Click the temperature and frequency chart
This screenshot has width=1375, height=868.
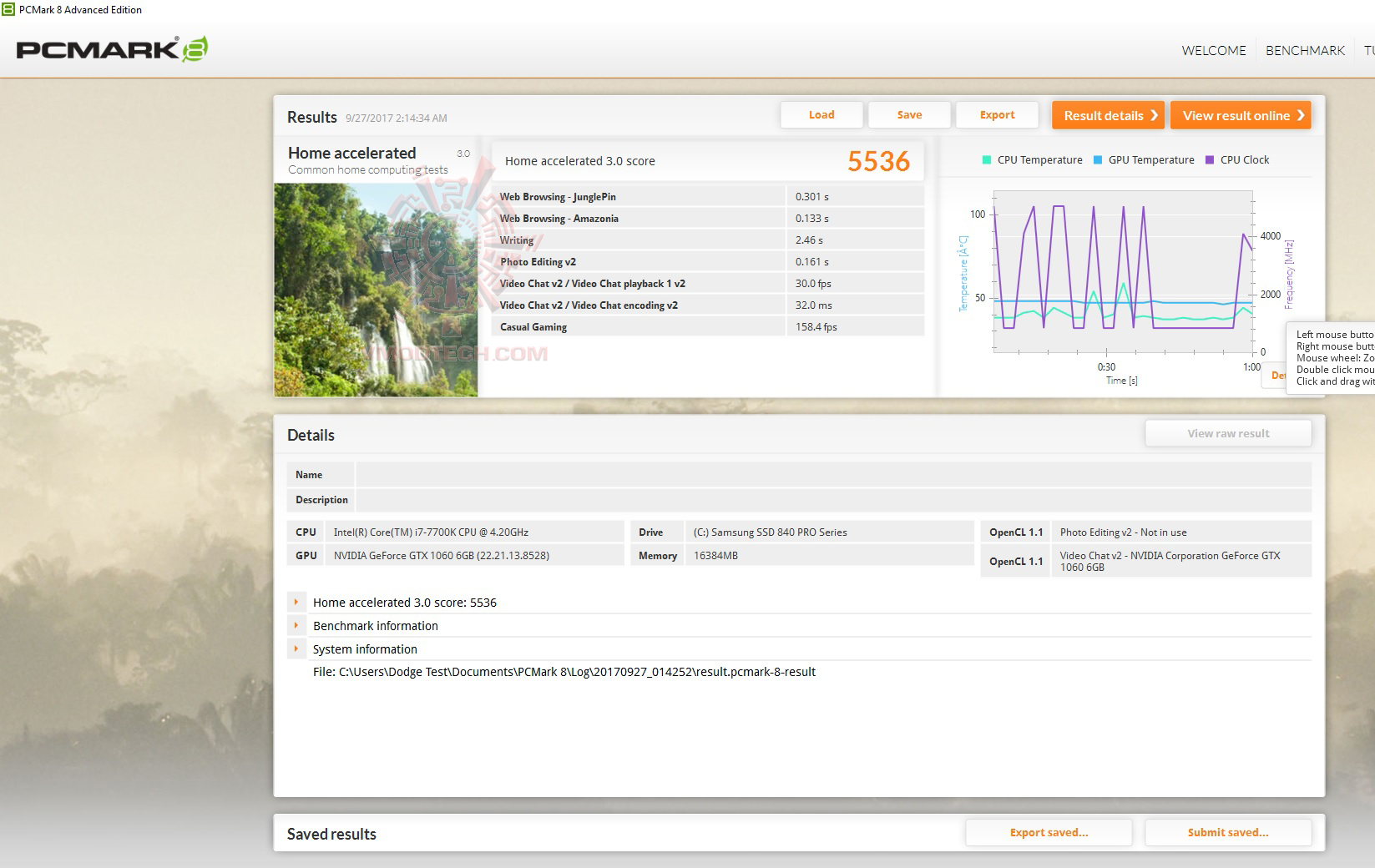[x=1122, y=273]
